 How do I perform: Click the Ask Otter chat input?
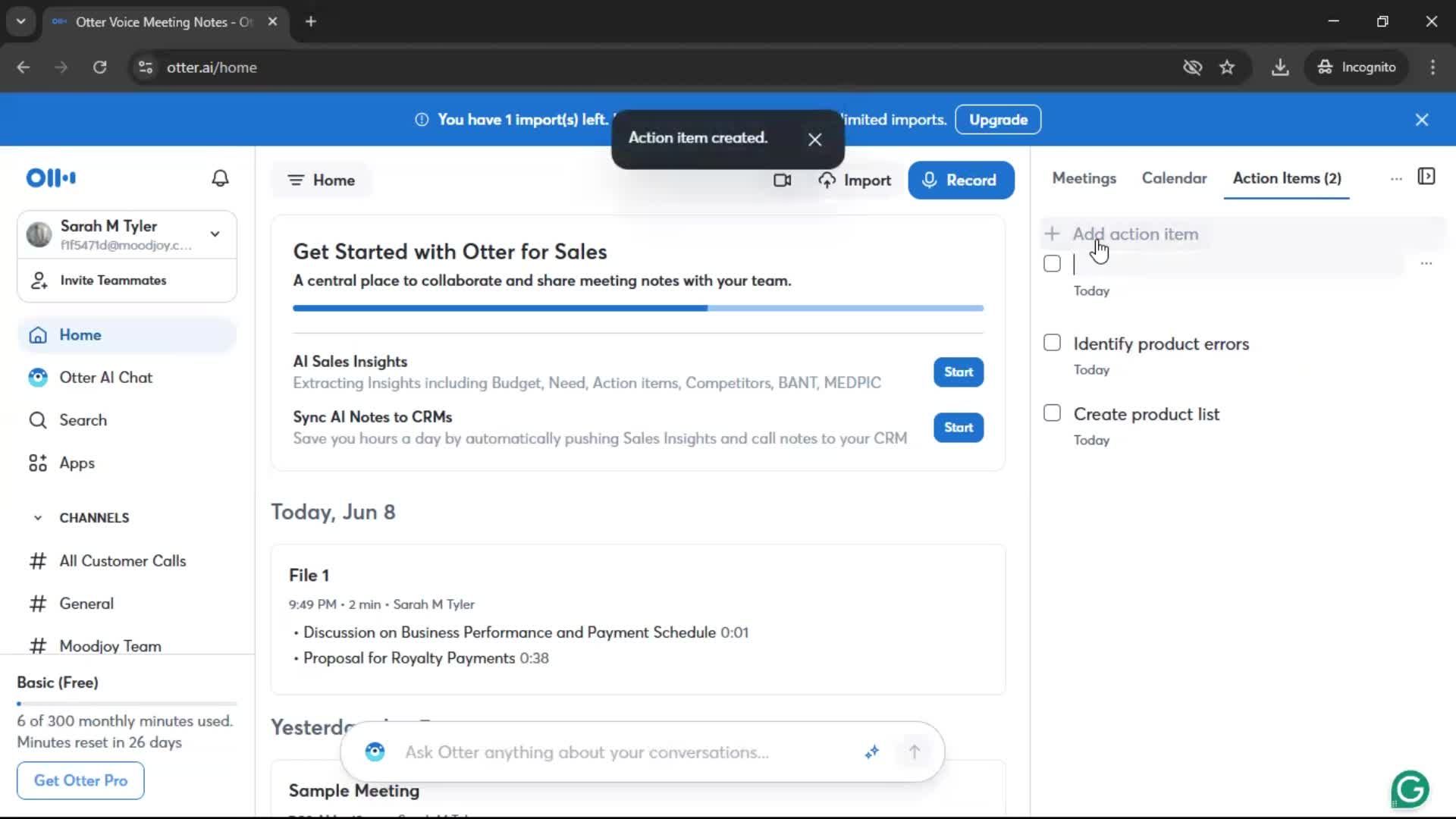(586, 752)
